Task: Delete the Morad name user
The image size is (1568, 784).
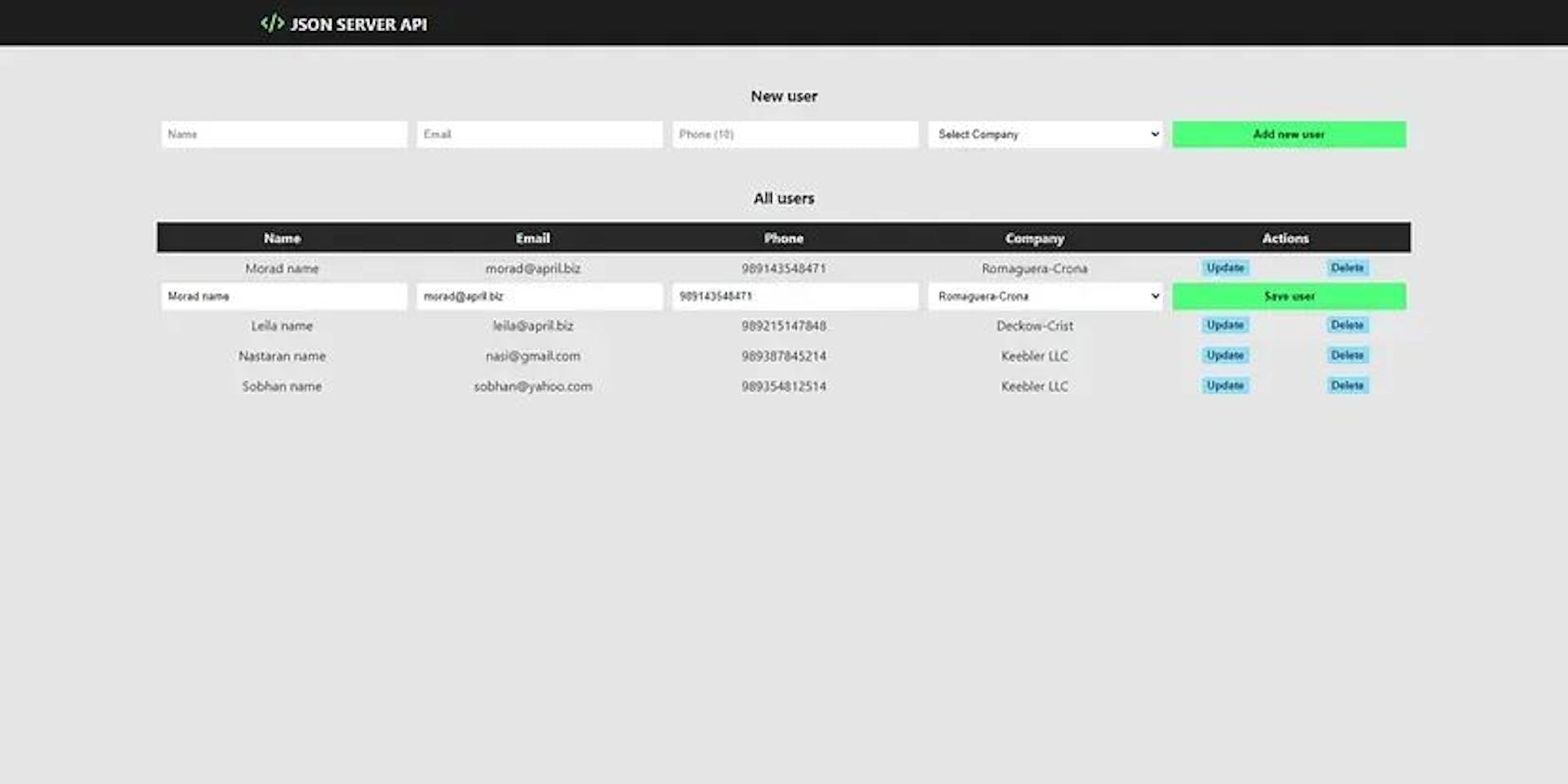Action: (x=1347, y=267)
